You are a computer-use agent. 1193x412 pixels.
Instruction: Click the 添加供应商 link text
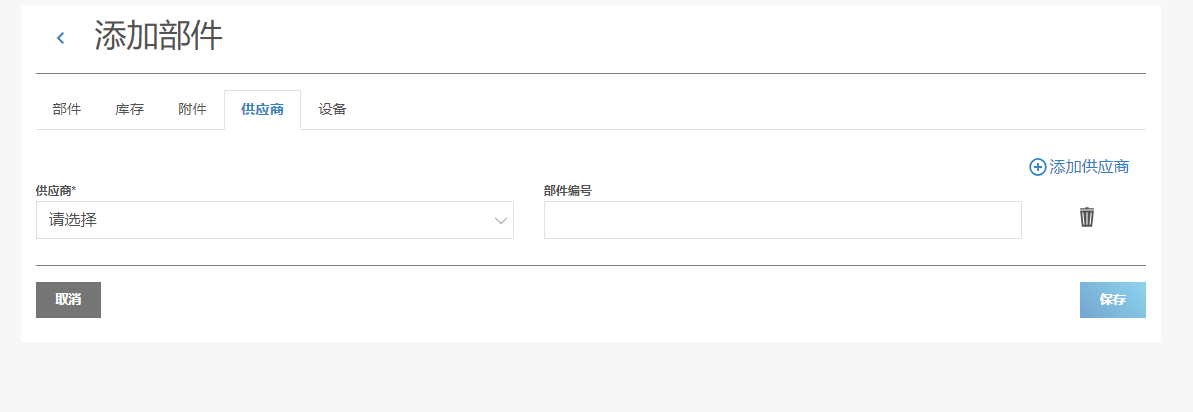[x=1089, y=167]
